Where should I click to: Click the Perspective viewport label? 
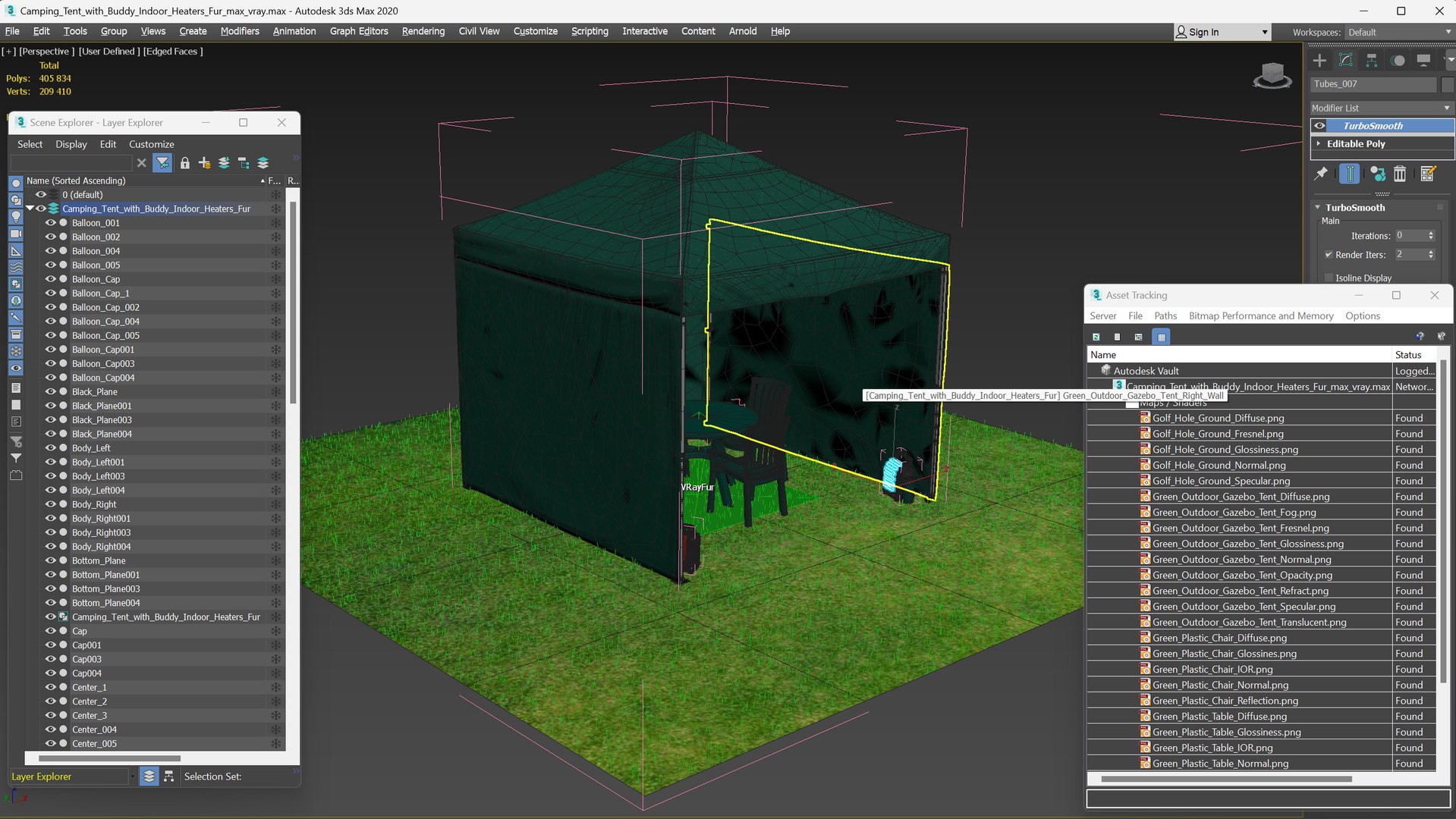47,52
